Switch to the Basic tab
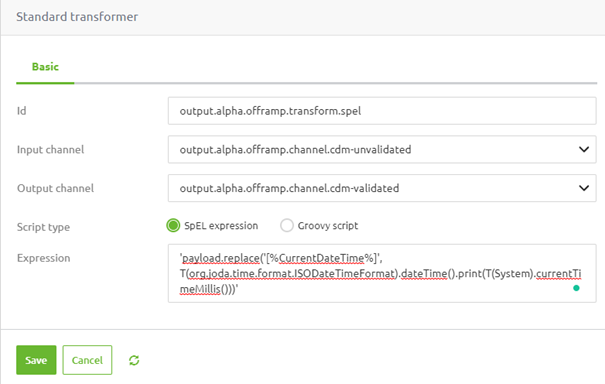 point(45,67)
